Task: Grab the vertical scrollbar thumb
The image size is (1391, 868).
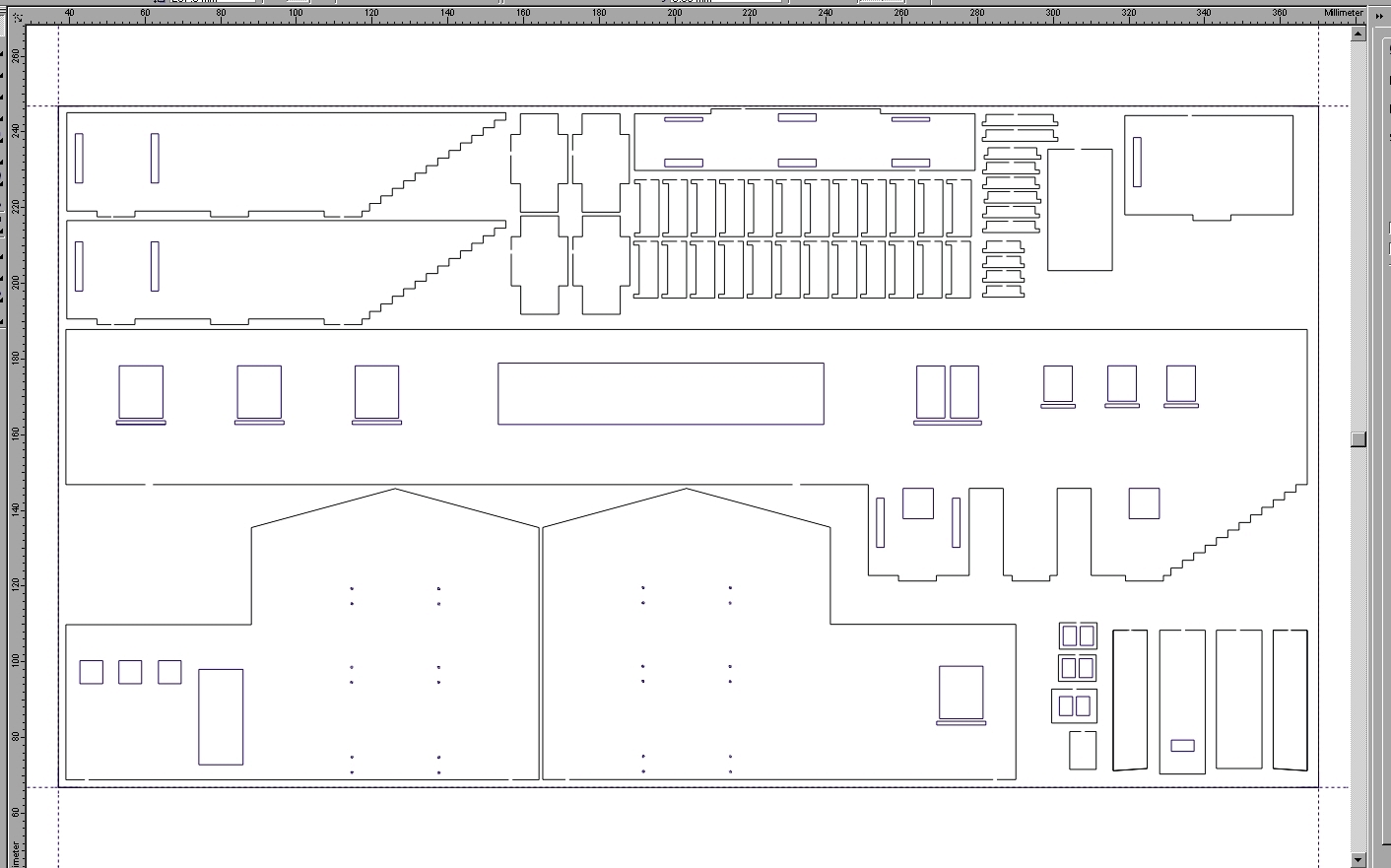Action: pyautogui.click(x=1358, y=438)
